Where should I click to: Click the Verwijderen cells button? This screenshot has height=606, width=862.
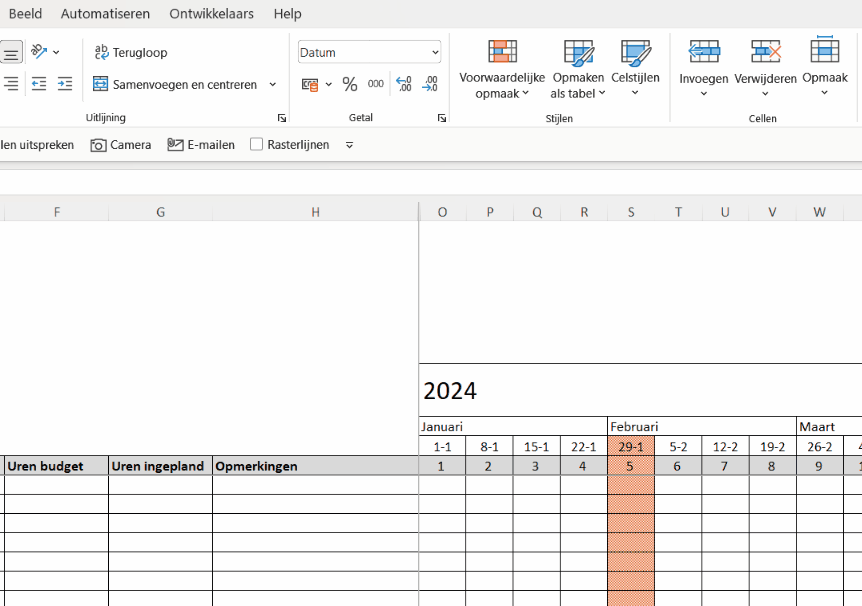click(765, 69)
